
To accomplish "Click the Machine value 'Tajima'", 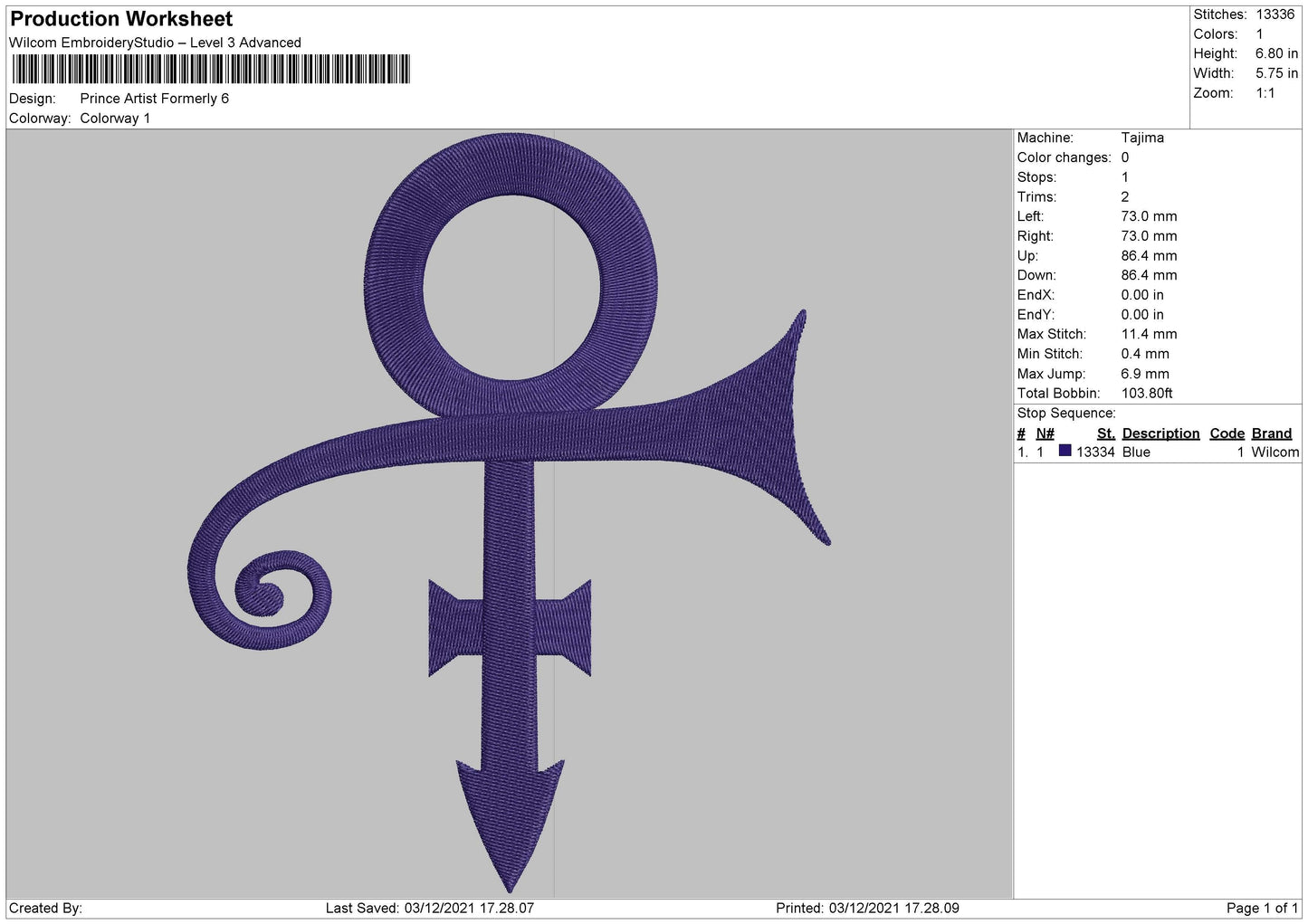I will point(1142,138).
